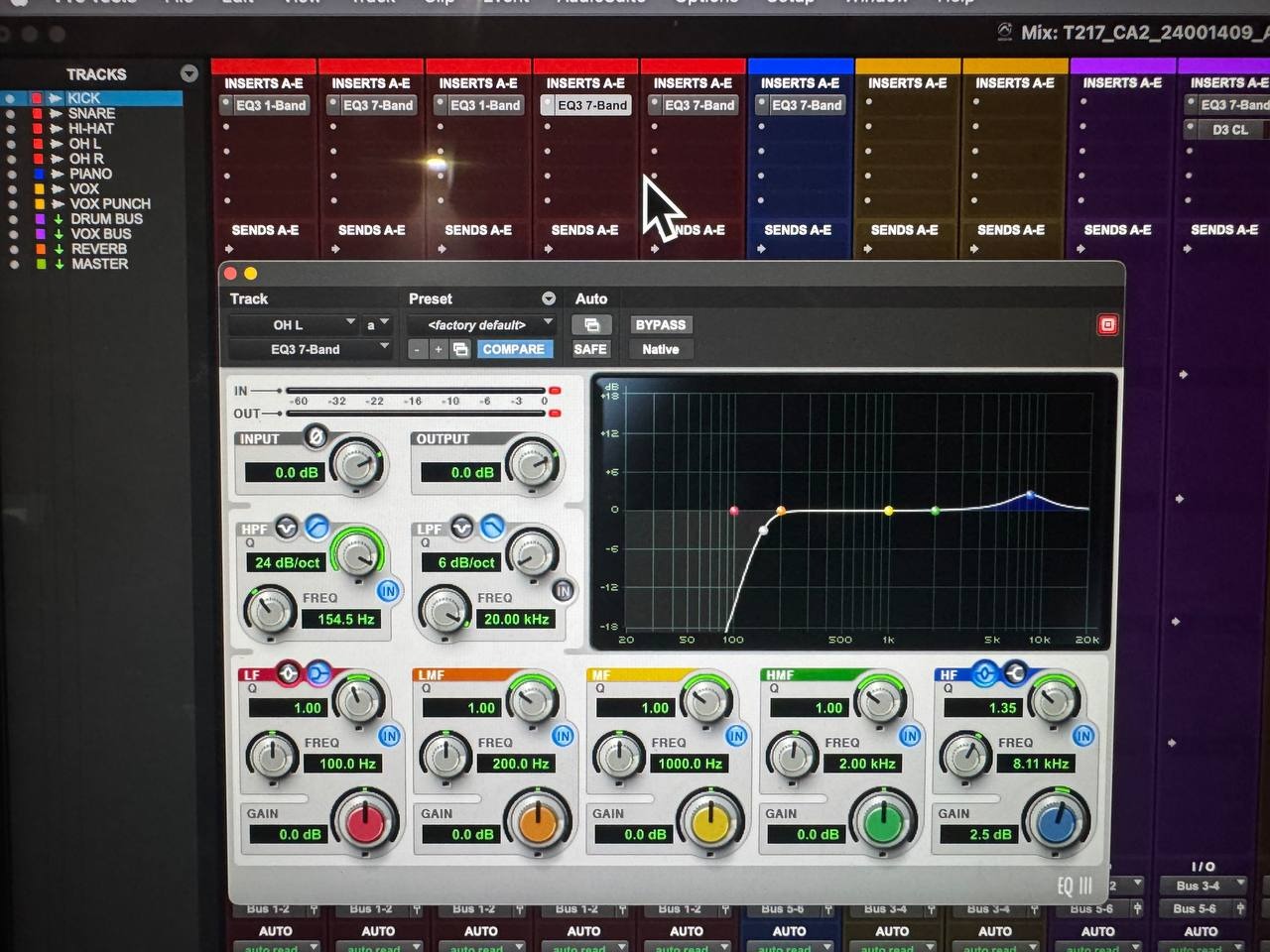Select the LPF low-pass curve icon

492,528
